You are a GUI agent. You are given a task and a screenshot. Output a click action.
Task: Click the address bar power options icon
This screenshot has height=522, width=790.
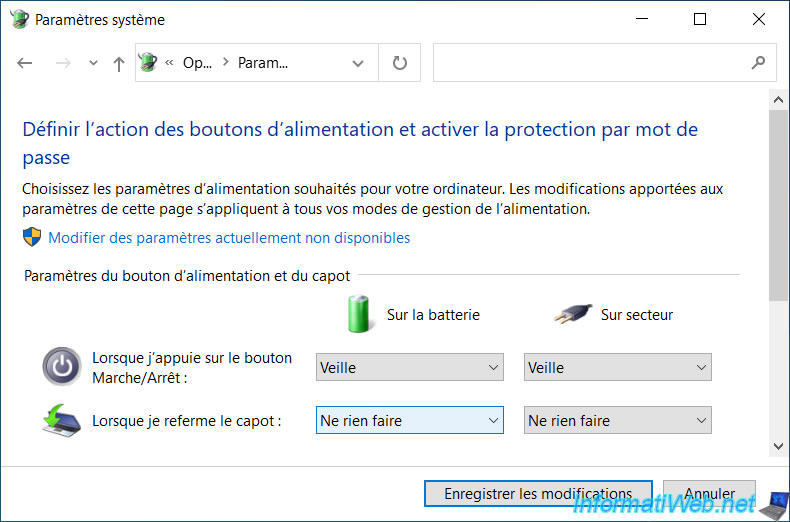click(x=148, y=62)
